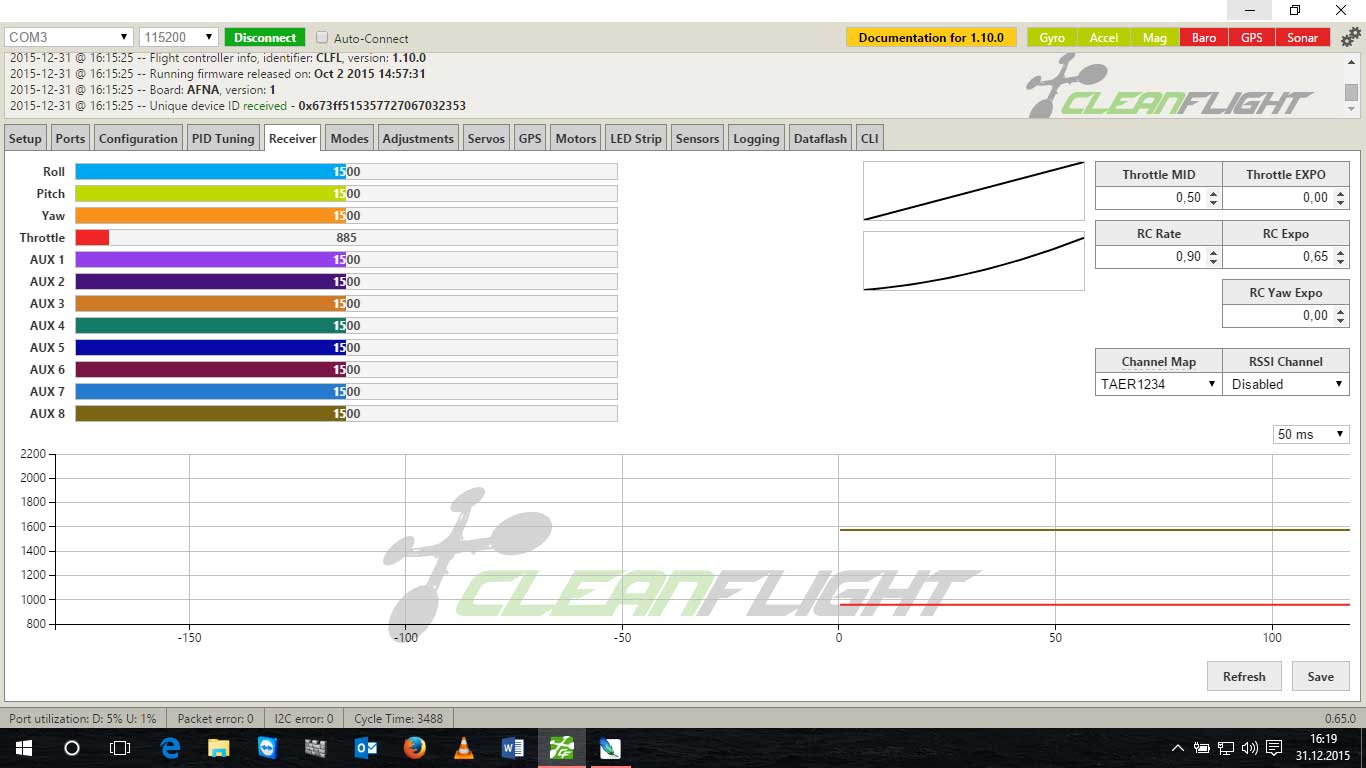Click the red Baro sensor indicator
The height and width of the screenshot is (768, 1366).
click(x=1204, y=37)
